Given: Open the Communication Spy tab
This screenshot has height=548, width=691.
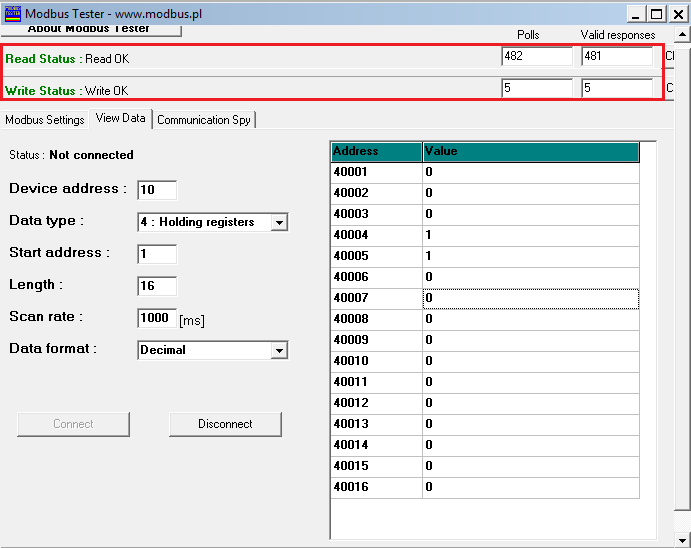Looking at the screenshot, I should 204,120.
